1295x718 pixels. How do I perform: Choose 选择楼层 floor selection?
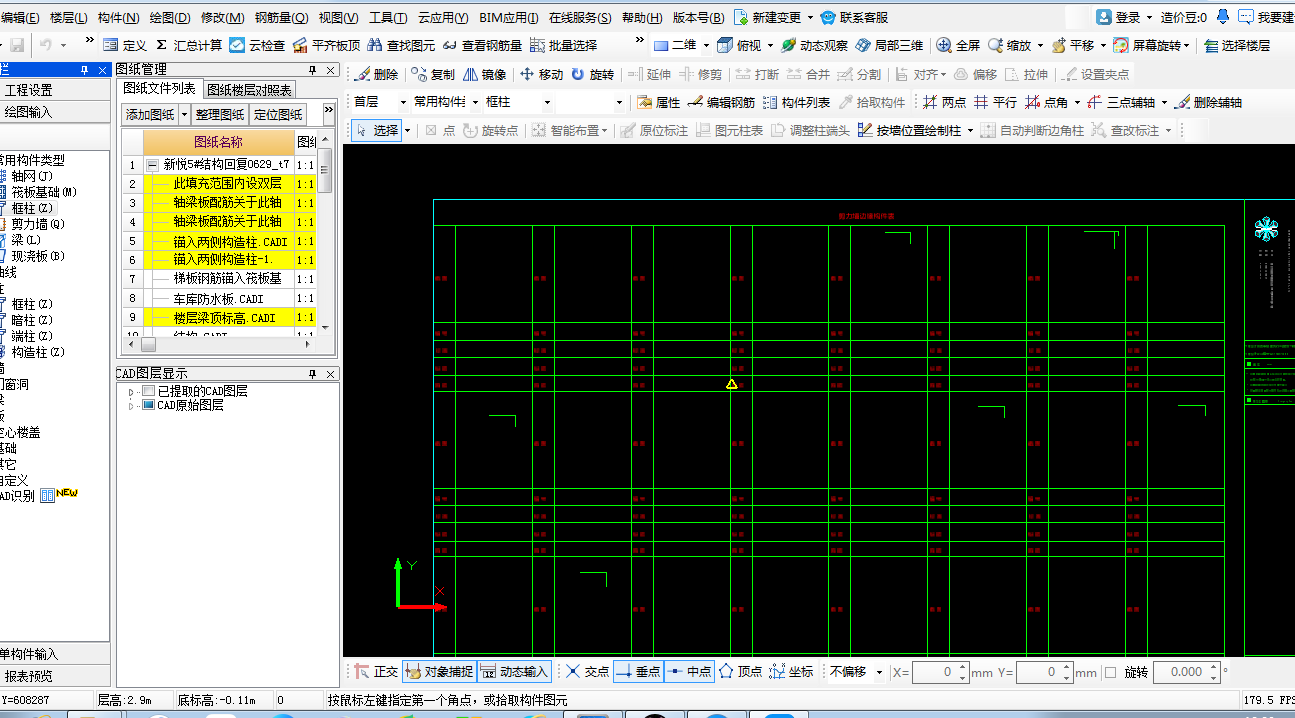(x=1236, y=45)
